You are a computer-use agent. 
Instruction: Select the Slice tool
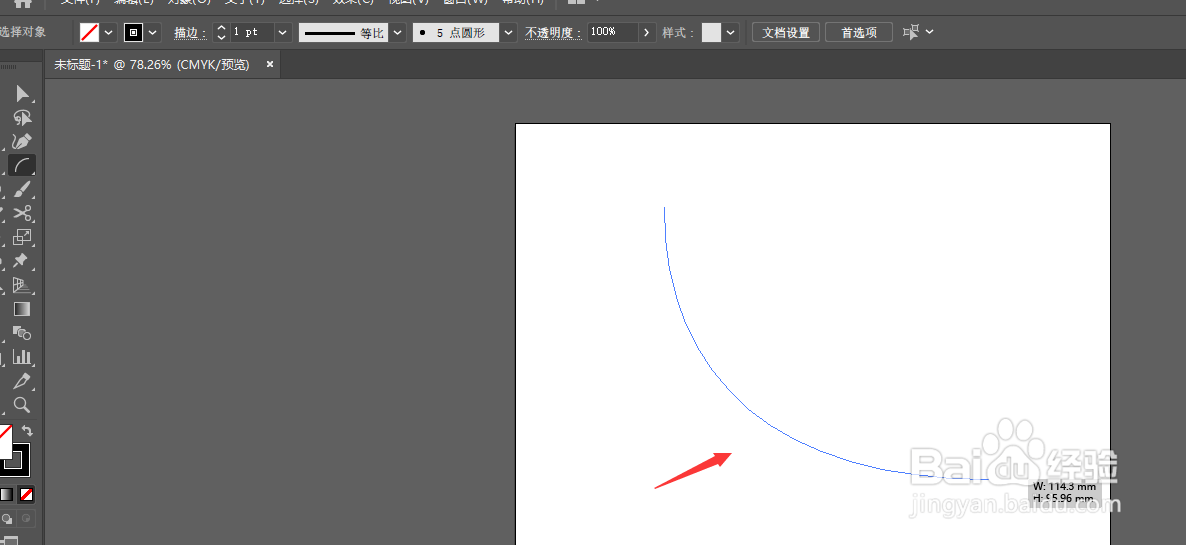[x=22, y=380]
